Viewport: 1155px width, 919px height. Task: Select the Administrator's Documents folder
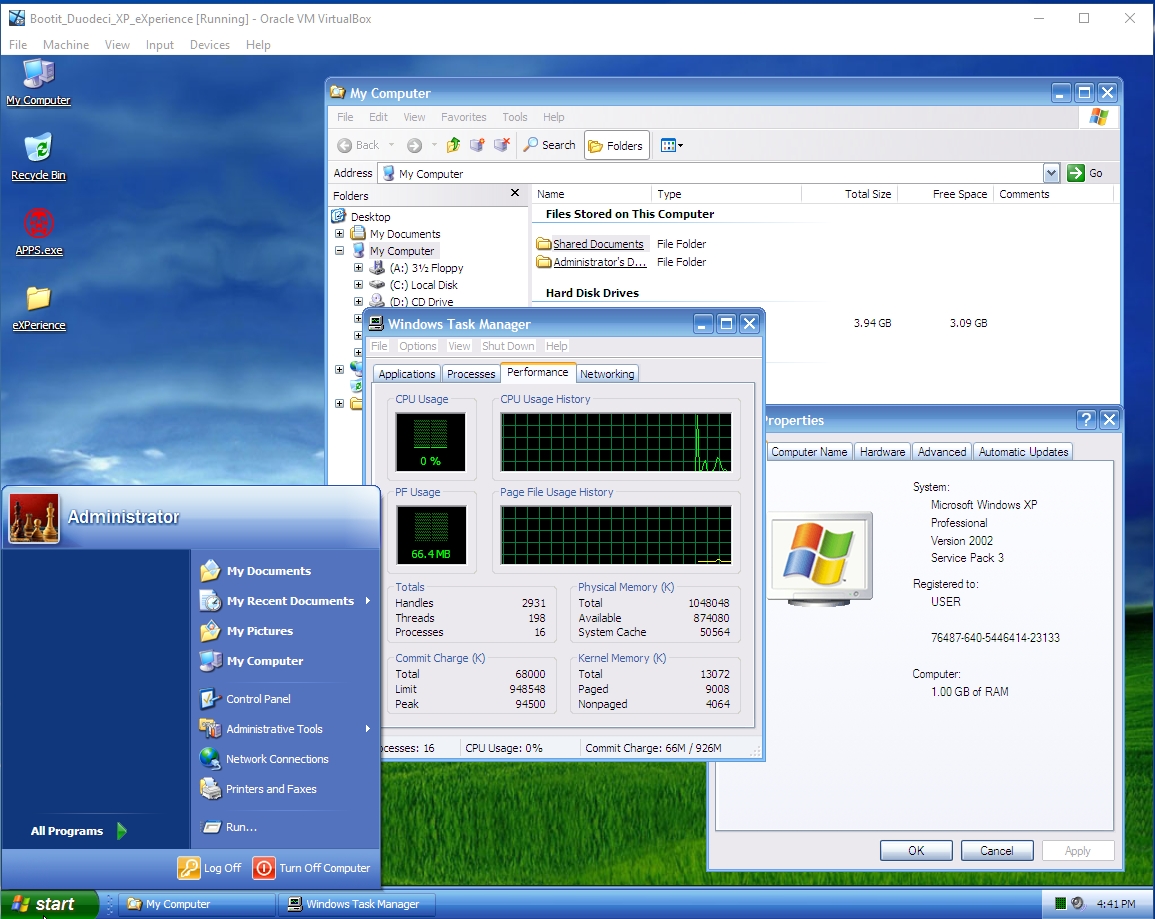(x=591, y=261)
